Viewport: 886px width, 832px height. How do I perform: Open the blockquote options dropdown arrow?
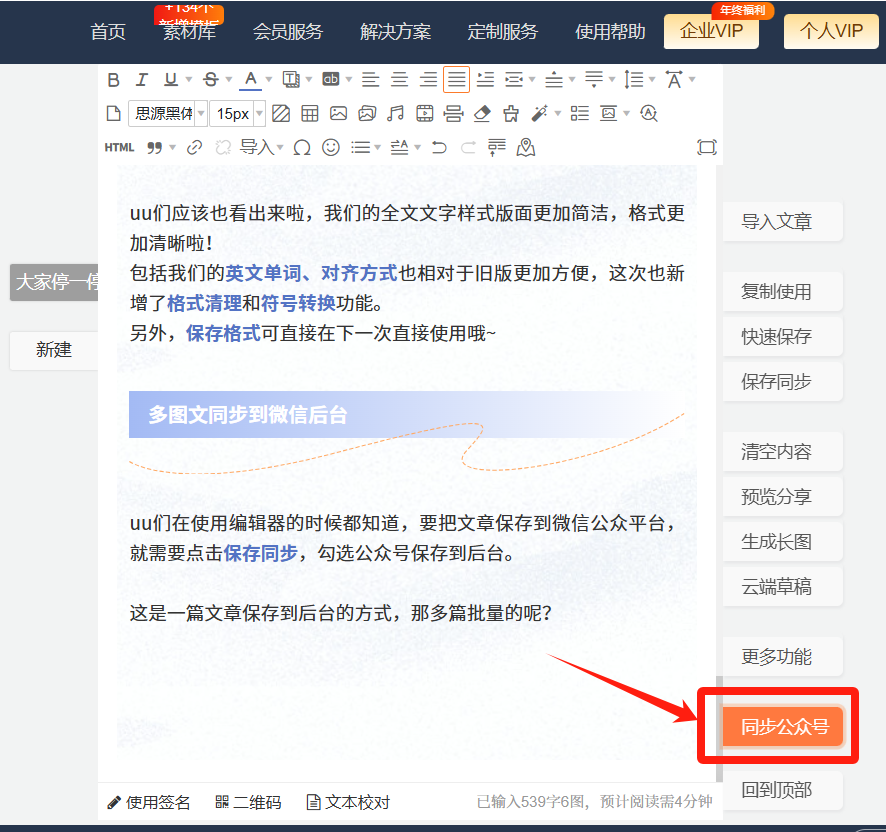pyautogui.click(x=173, y=148)
